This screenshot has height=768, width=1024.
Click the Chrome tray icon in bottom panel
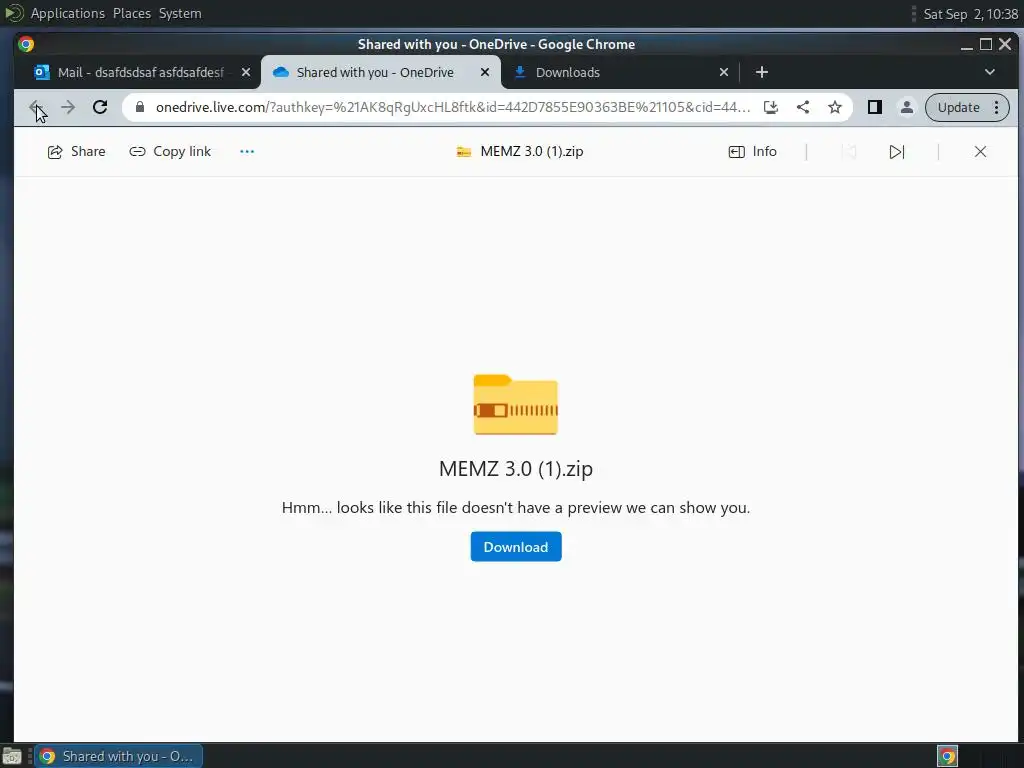pyautogui.click(x=947, y=756)
